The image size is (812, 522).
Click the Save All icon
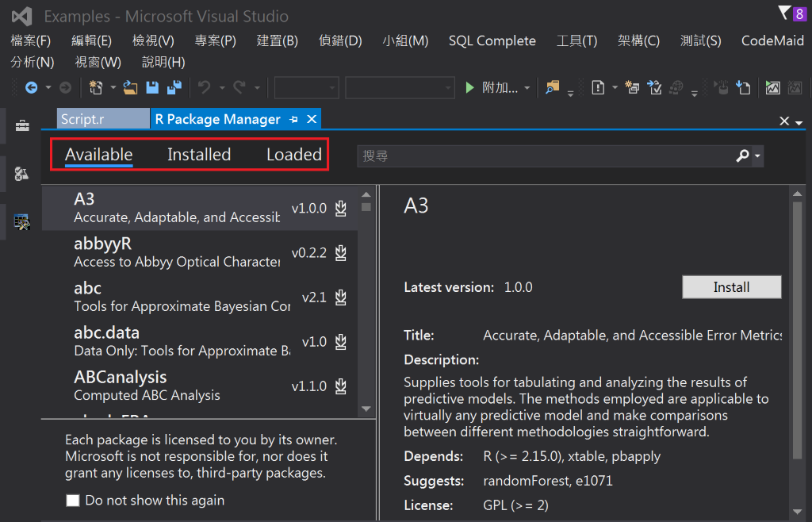coord(175,88)
